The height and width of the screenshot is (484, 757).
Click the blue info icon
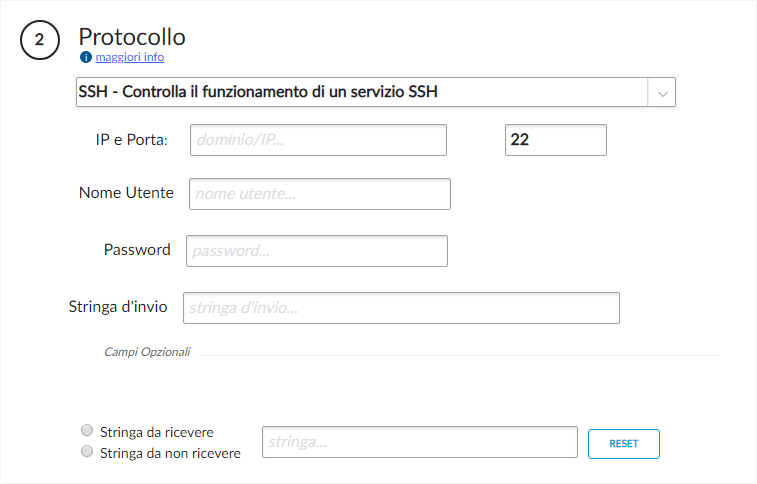tap(86, 57)
